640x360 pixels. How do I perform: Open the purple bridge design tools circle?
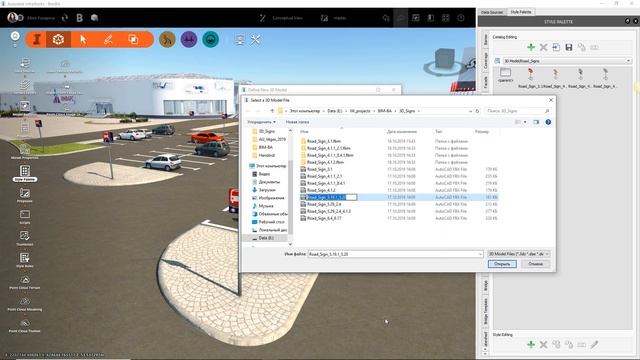(189, 40)
